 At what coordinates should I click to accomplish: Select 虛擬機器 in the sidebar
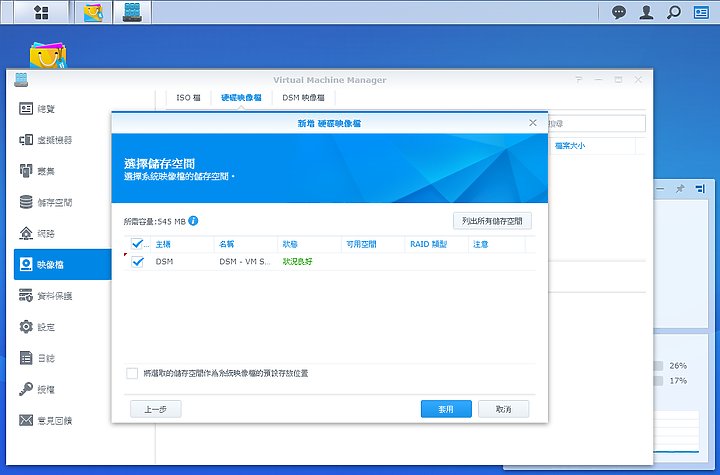pos(62,140)
